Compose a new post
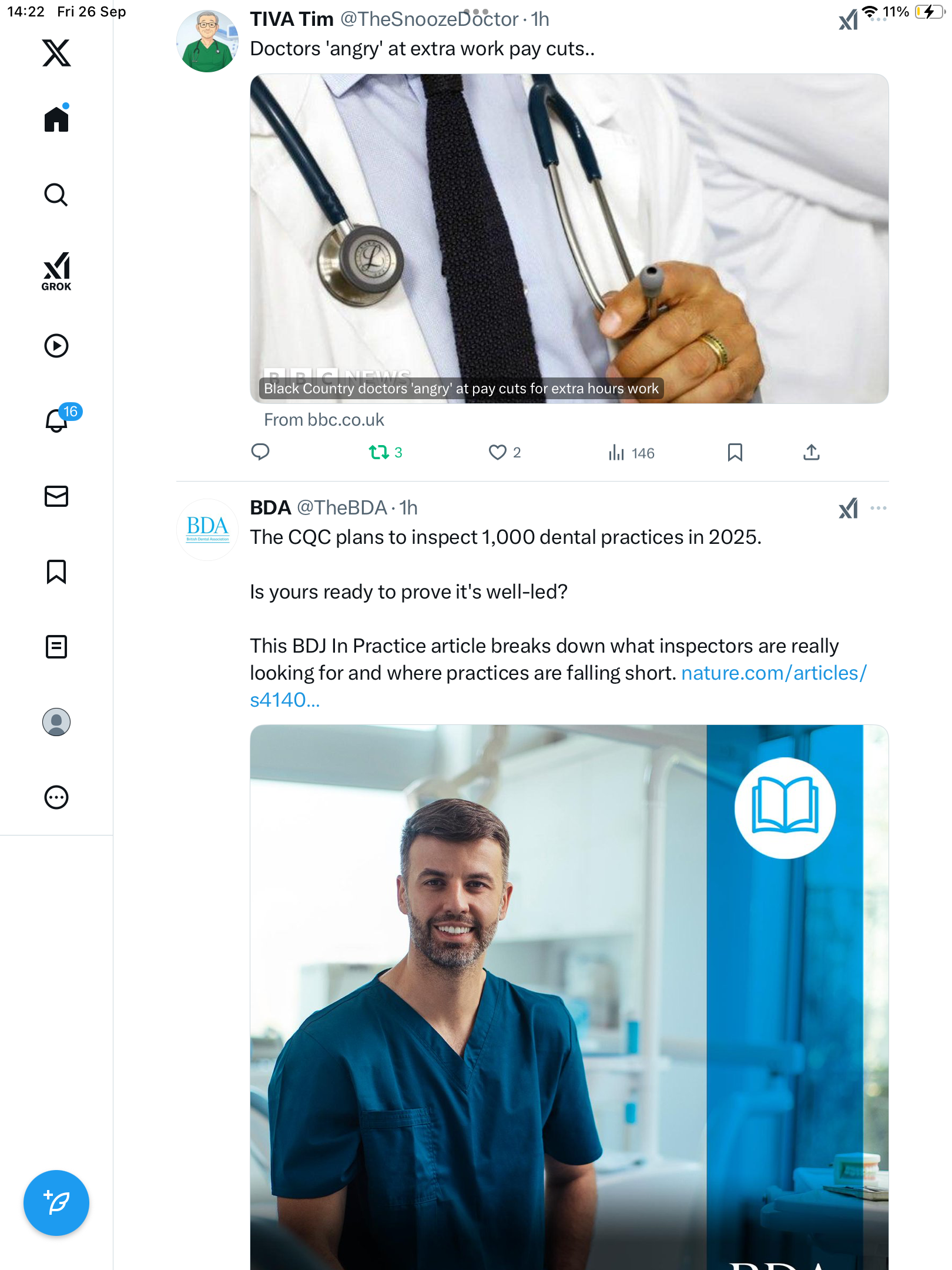Image resolution: width=952 pixels, height=1270 pixels. tap(56, 1203)
